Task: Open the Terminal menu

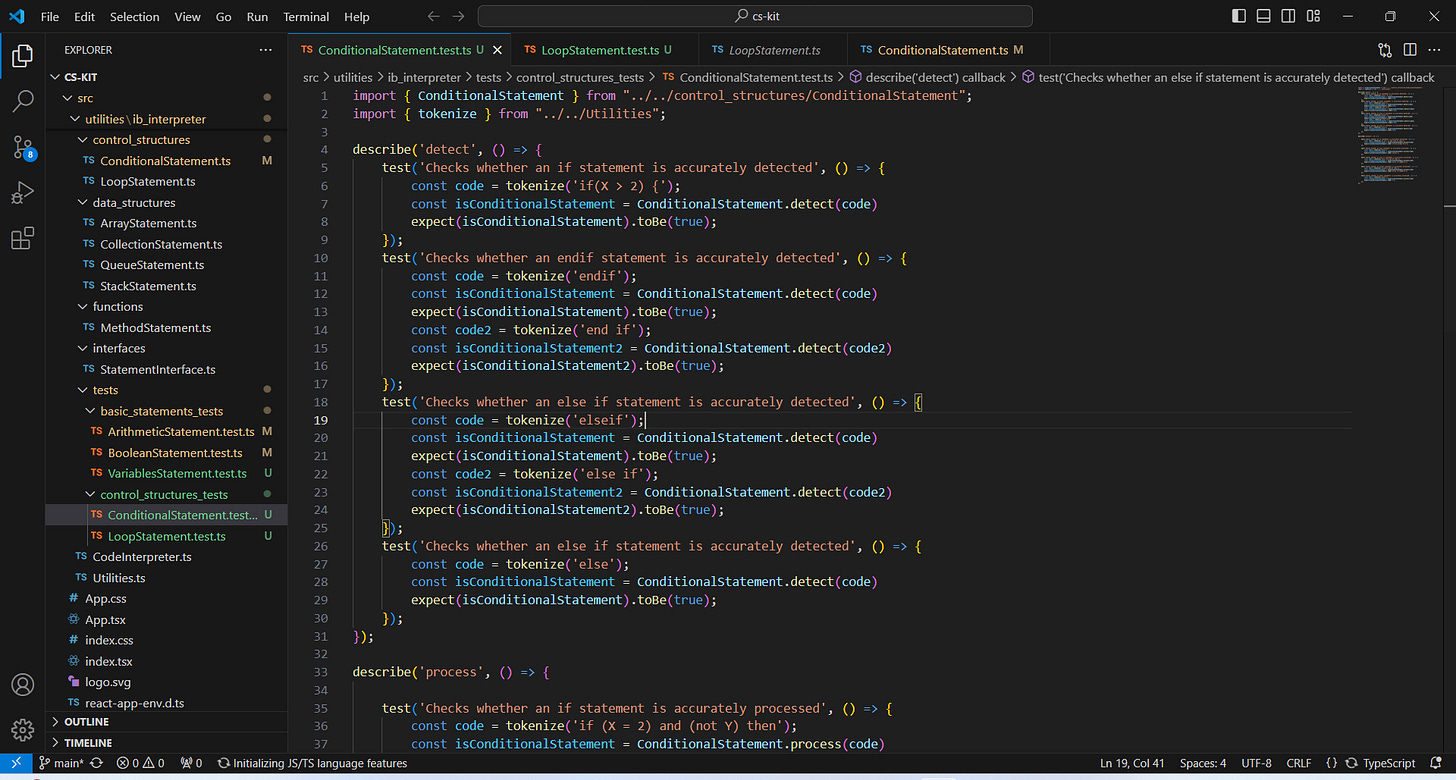Action: click(305, 16)
